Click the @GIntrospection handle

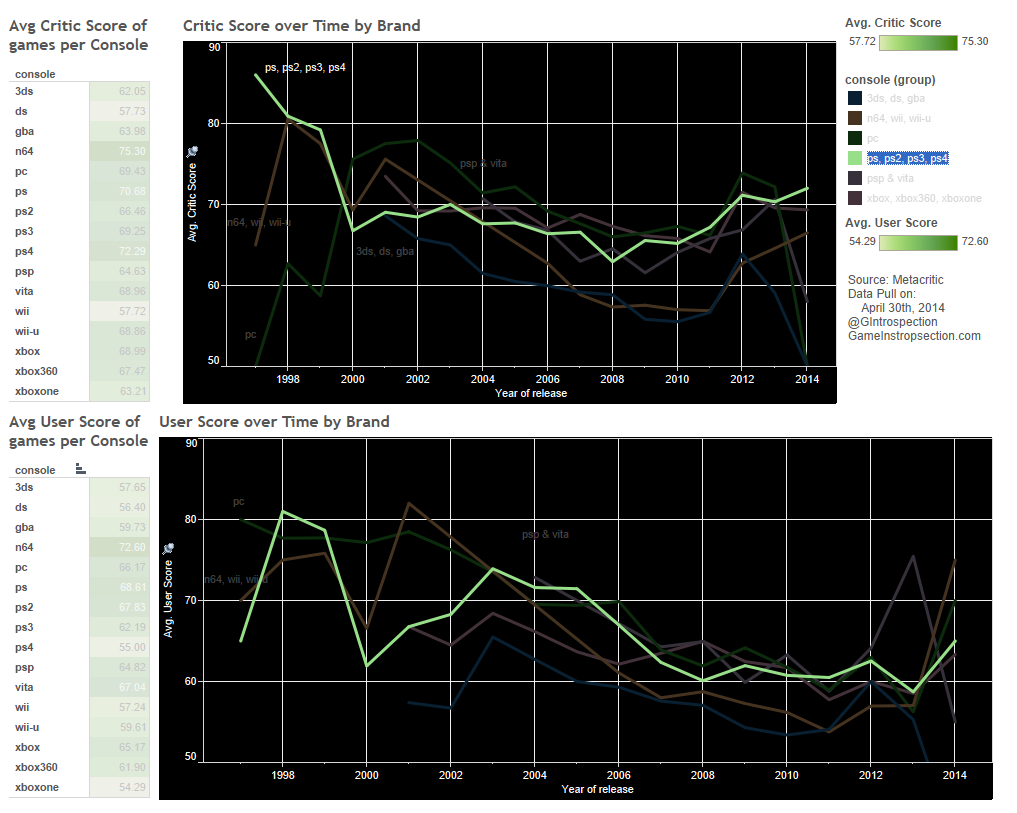(x=892, y=322)
